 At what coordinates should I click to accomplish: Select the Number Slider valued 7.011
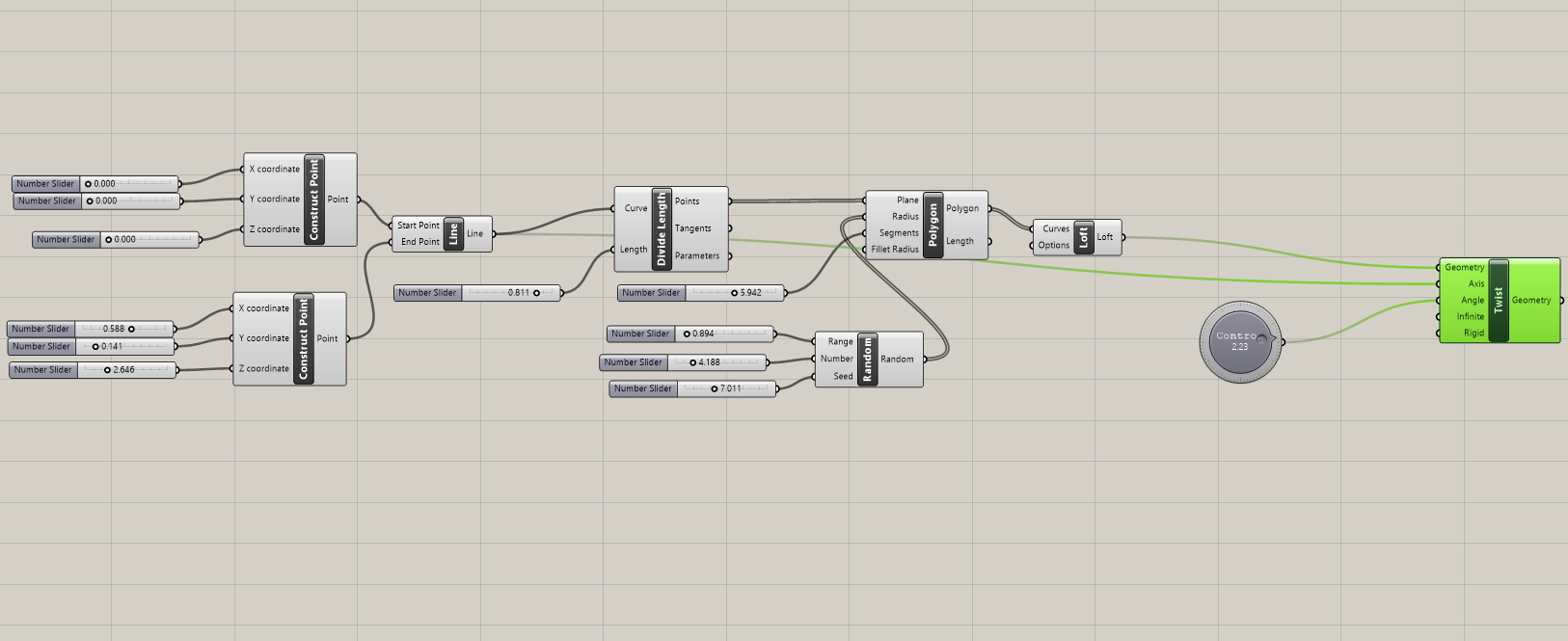(x=692, y=388)
